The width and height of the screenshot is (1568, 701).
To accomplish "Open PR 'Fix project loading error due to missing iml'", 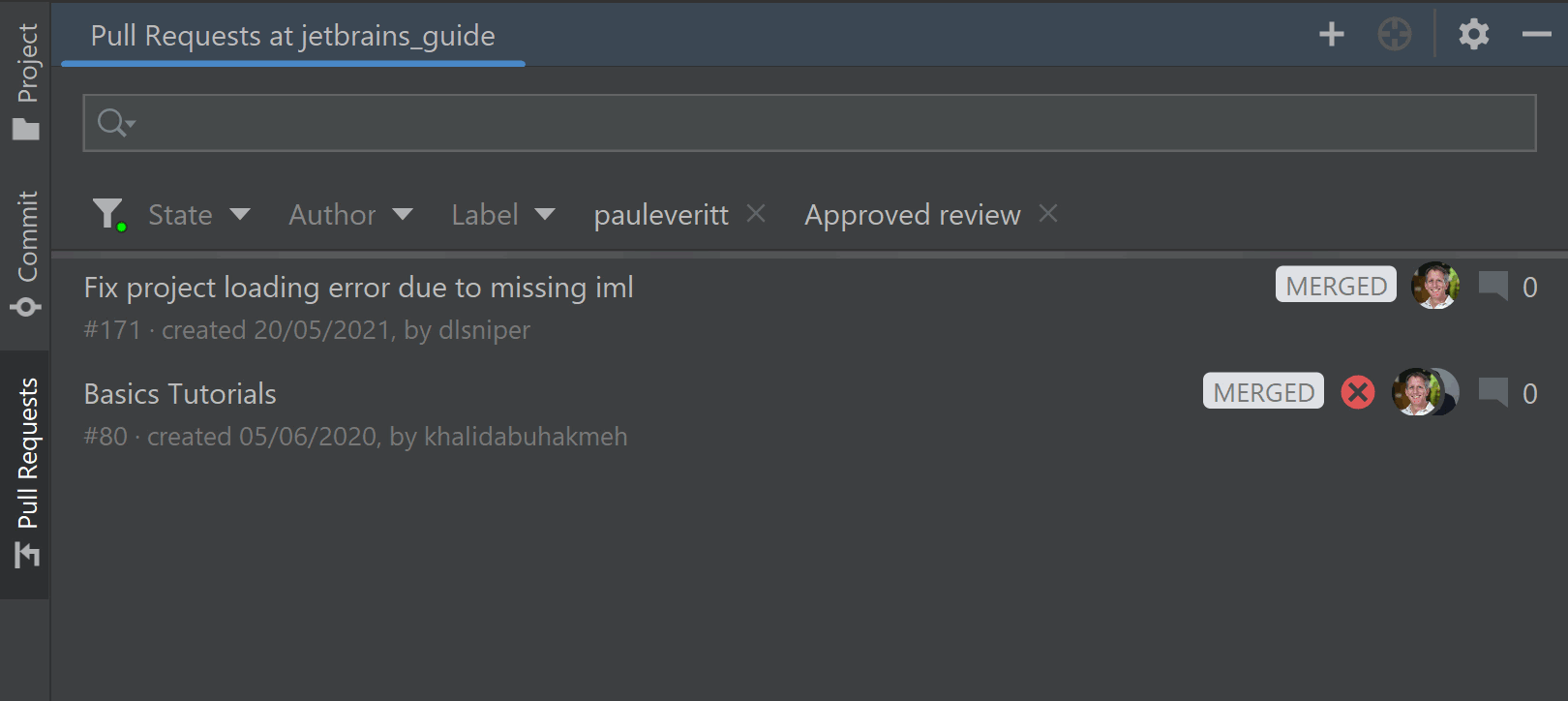I will [x=358, y=287].
